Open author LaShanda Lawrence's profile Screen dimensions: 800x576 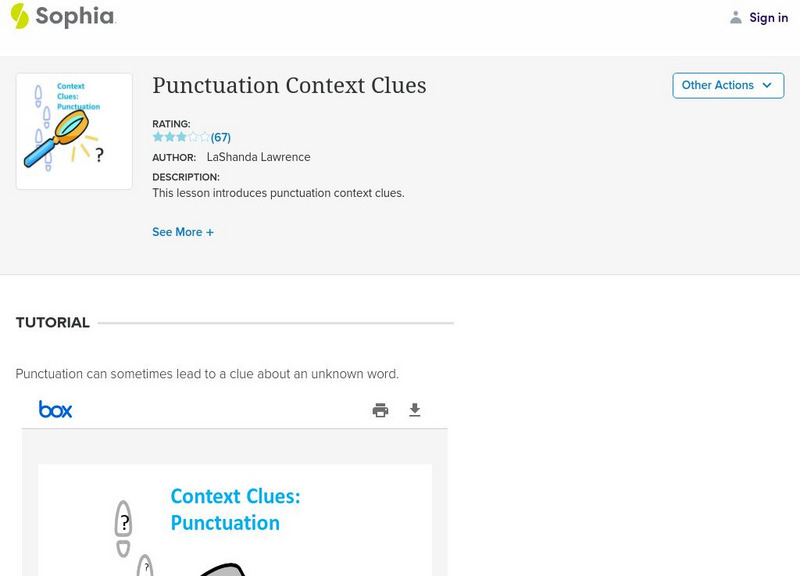pos(258,157)
